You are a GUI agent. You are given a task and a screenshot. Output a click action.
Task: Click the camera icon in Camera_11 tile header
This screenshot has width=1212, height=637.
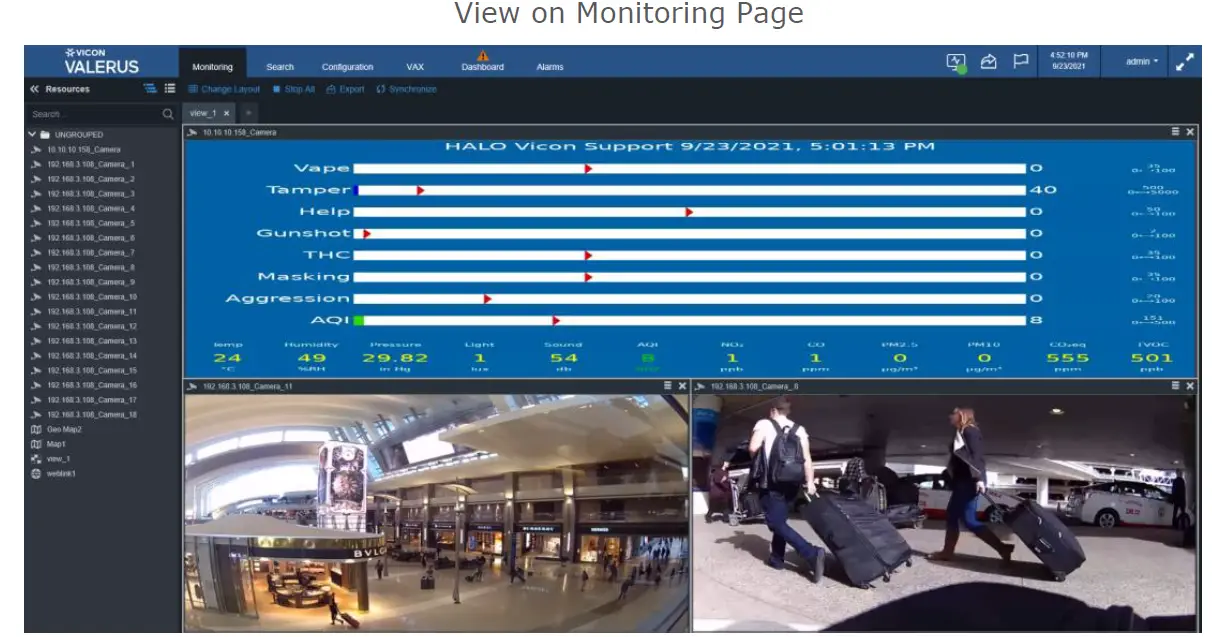(x=194, y=386)
